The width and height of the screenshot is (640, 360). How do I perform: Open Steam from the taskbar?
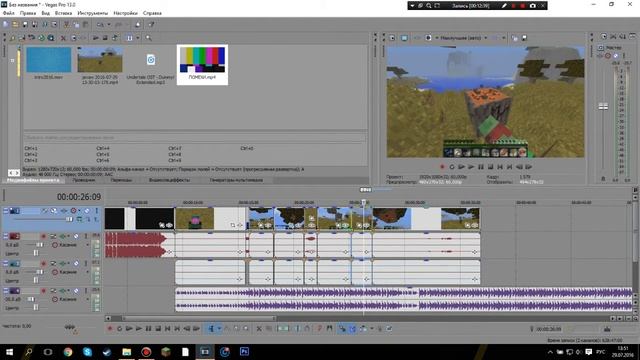107,351
